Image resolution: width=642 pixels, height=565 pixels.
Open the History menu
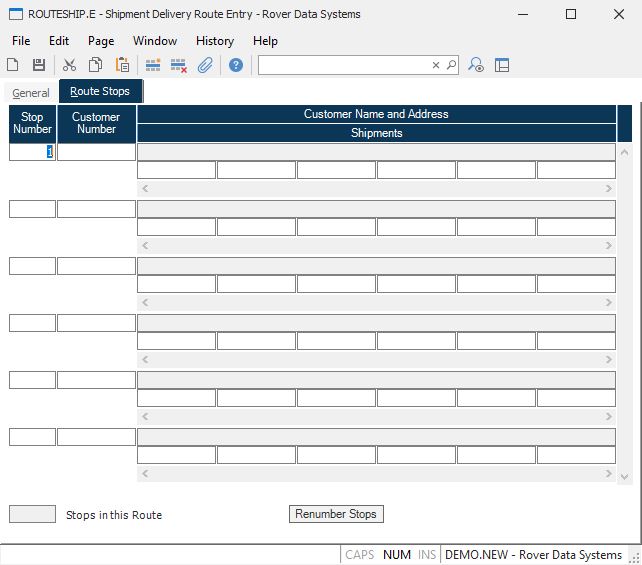pyautogui.click(x=215, y=41)
